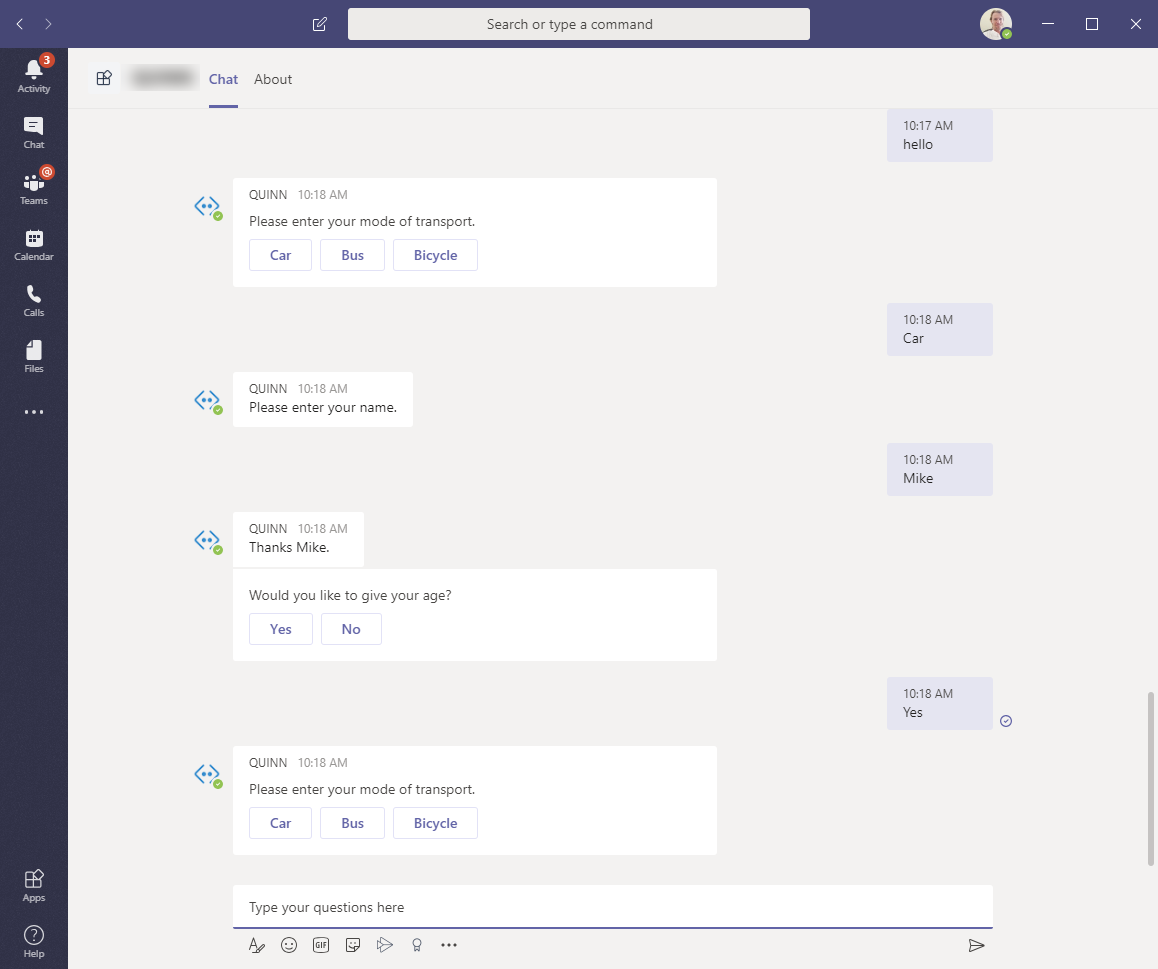
Task: Open text formatting options
Action: point(257,944)
